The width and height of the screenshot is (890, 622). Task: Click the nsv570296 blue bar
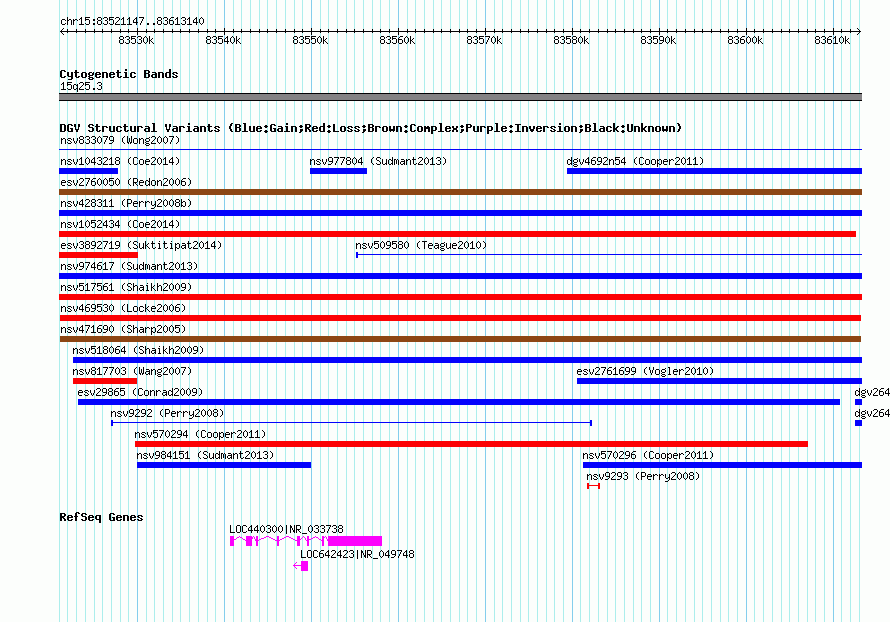tap(722, 465)
